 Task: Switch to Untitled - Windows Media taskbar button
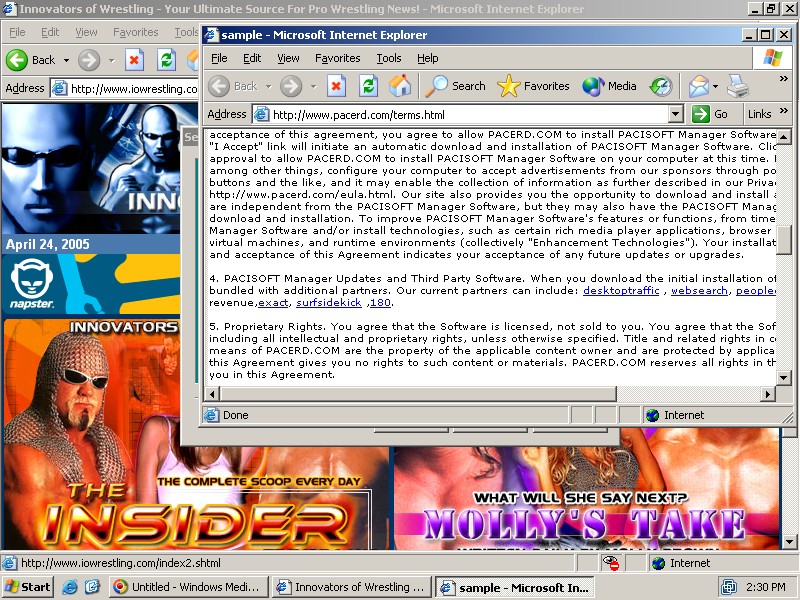(187, 587)
